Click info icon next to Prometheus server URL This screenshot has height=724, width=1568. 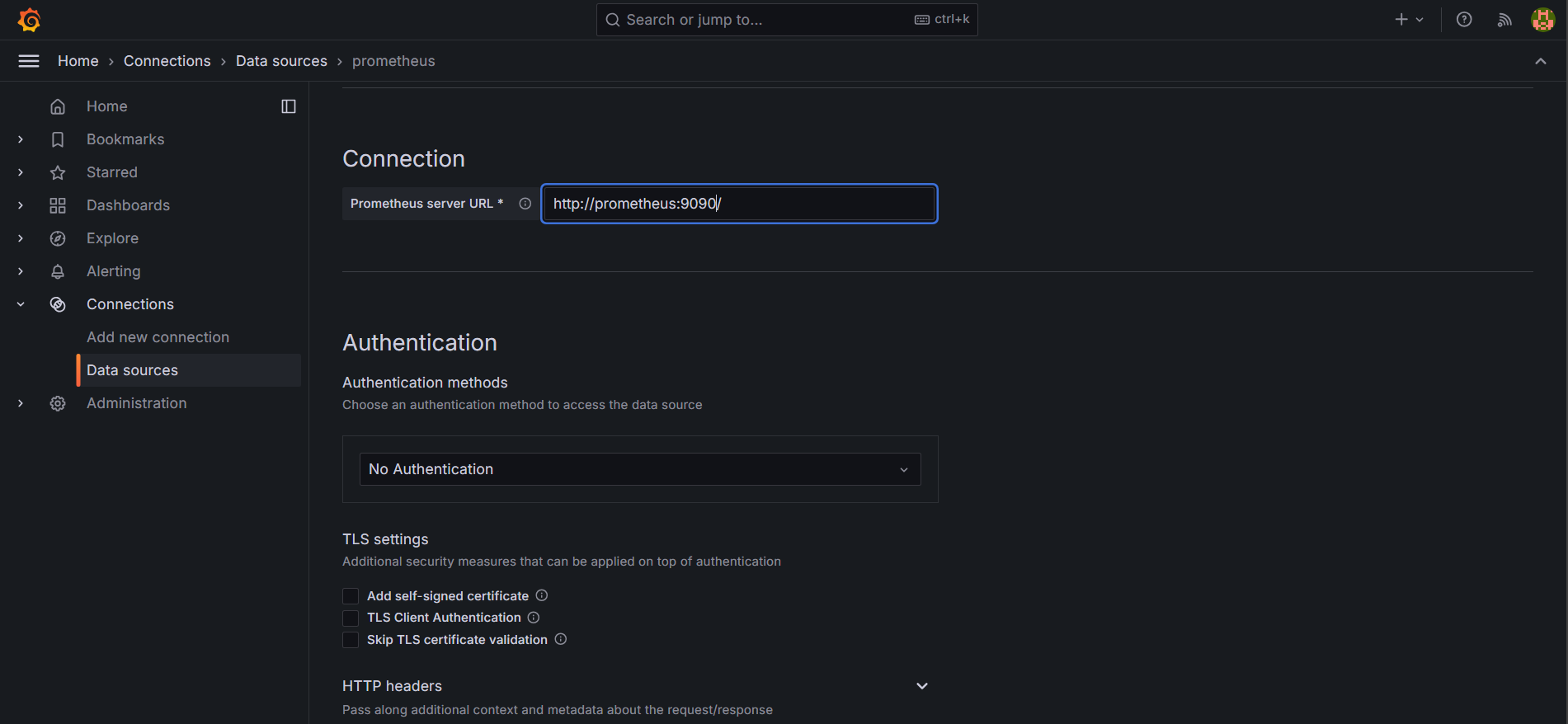pyautogui.click(x=525, y=204)
